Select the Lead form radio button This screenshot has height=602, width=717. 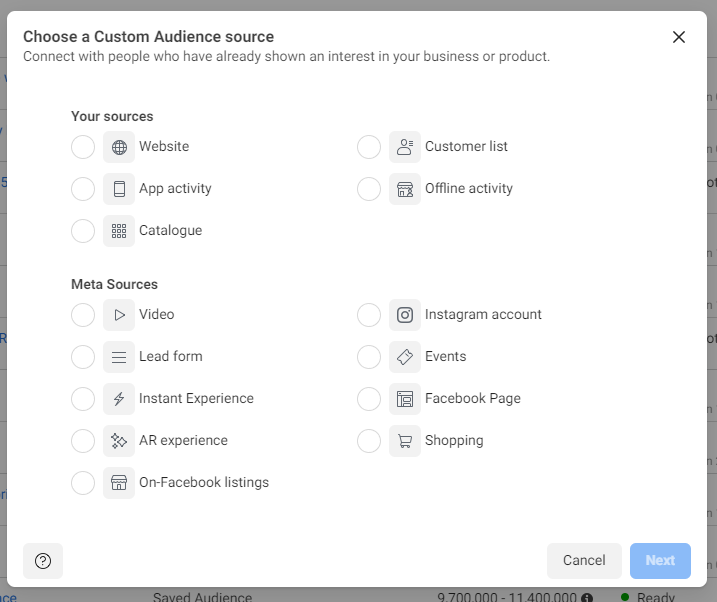click(83, 357)
